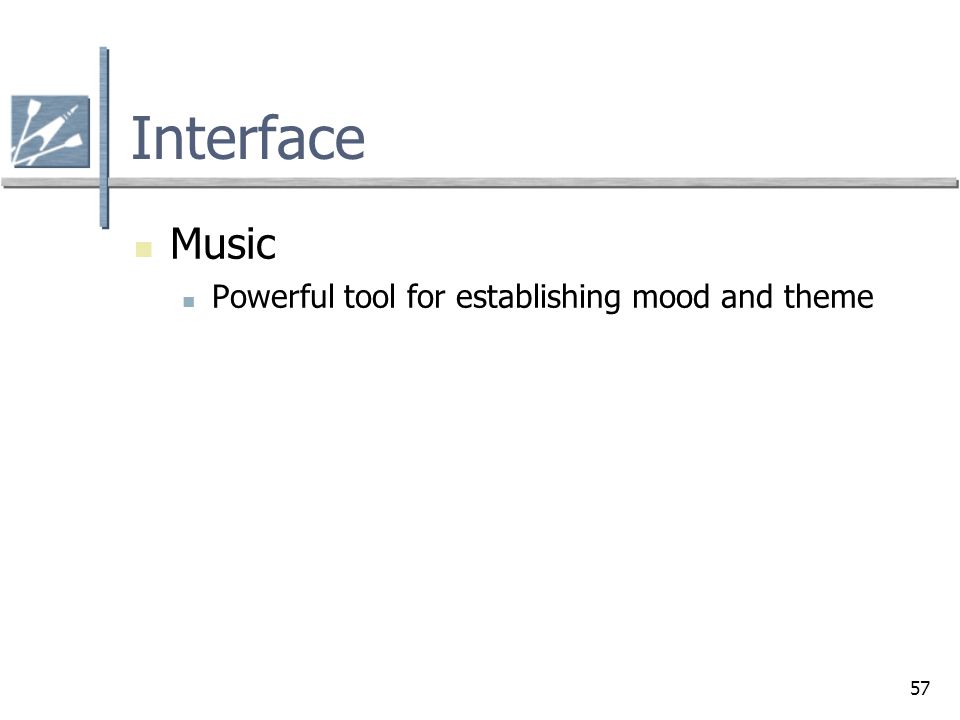Click the word and before theme
The image size is (960, 720).
pyautogui.click(x=746, y=297)
